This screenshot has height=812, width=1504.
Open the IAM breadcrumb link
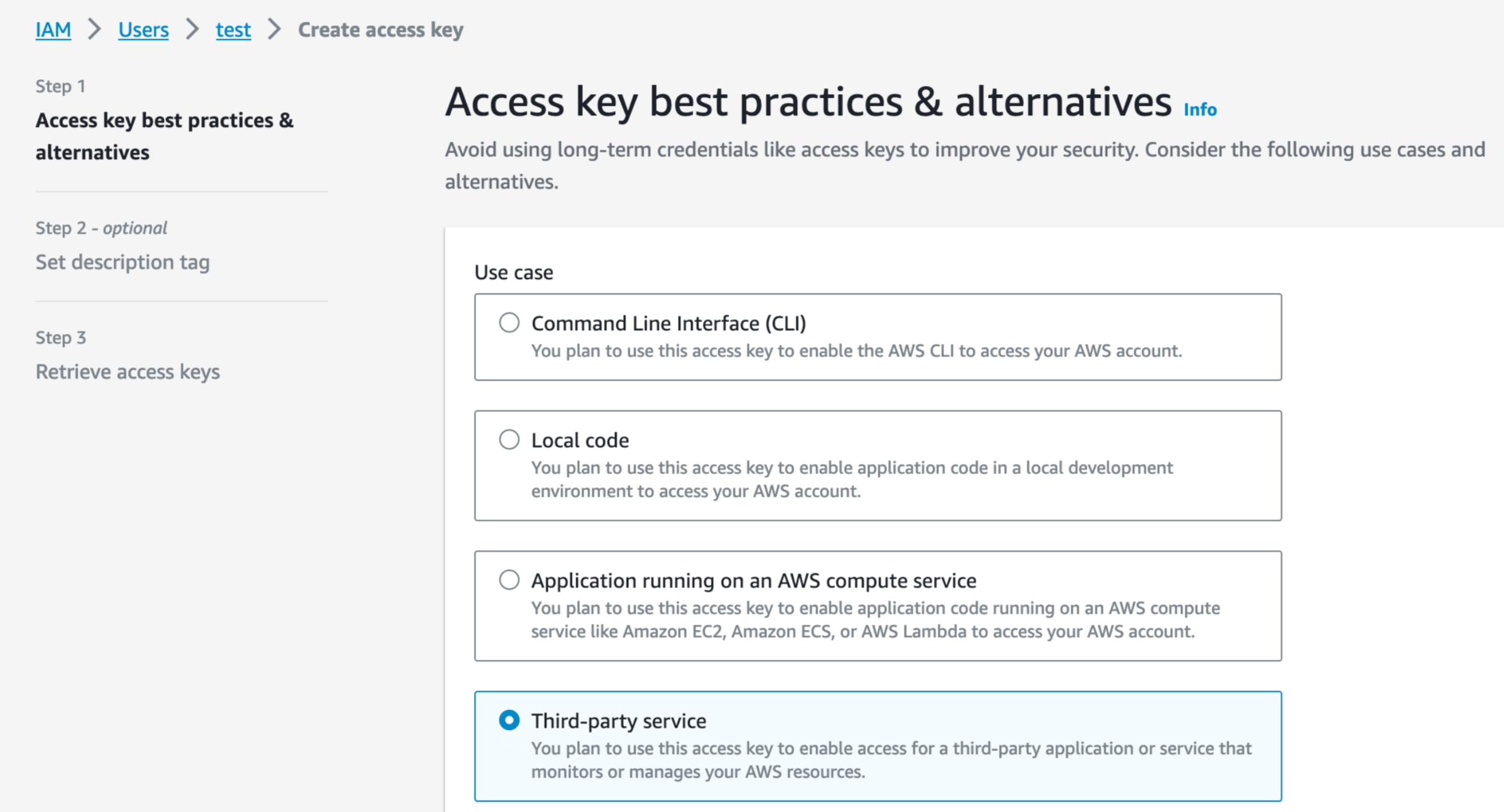pyautogui.click(x=53, y=30)
